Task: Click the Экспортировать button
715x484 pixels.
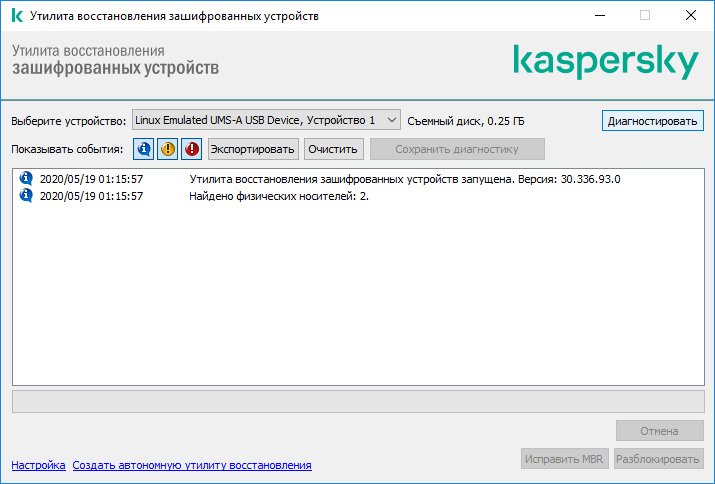Action: 253,149
